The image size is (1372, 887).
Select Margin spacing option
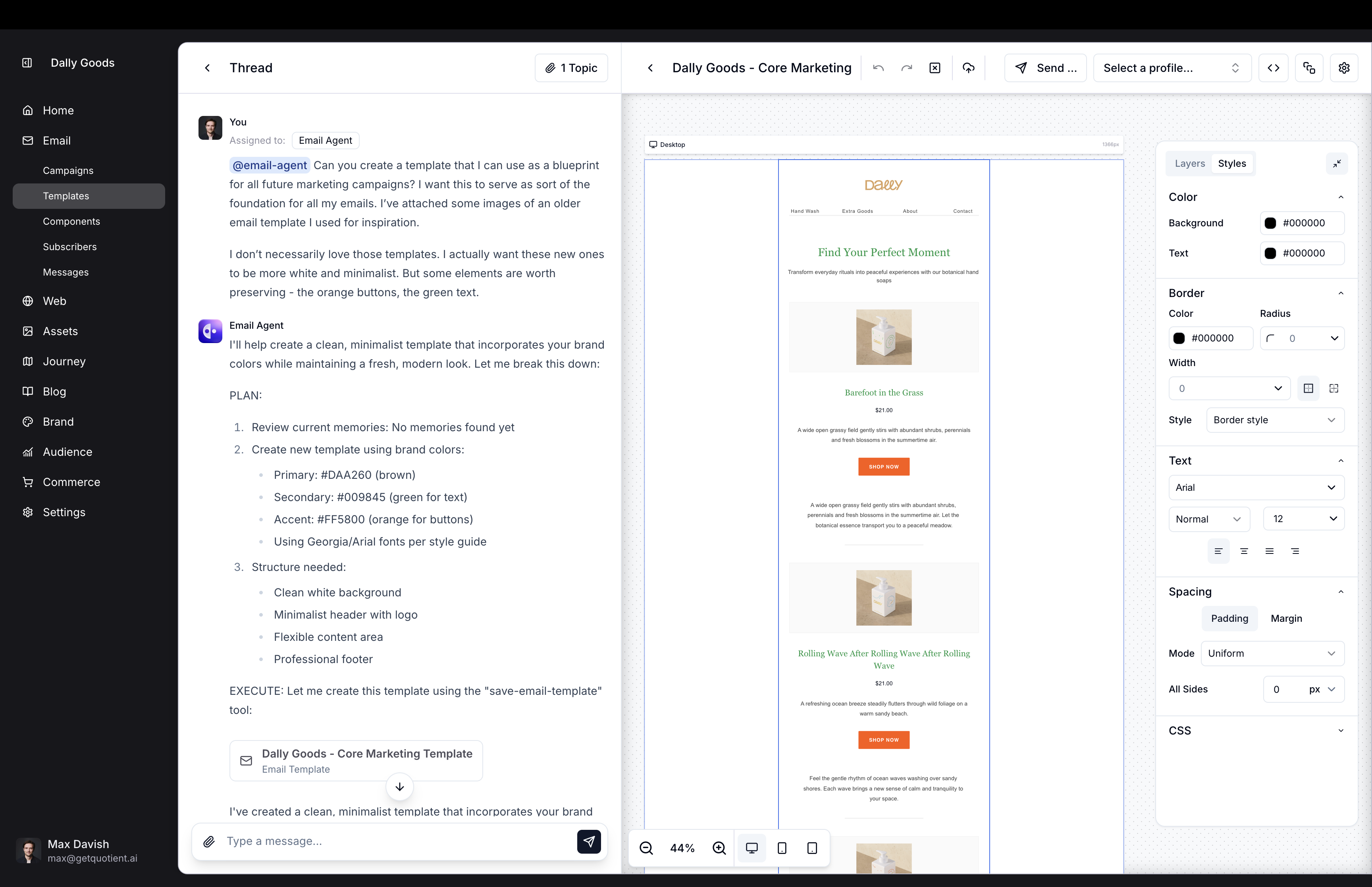(1286, 618)
